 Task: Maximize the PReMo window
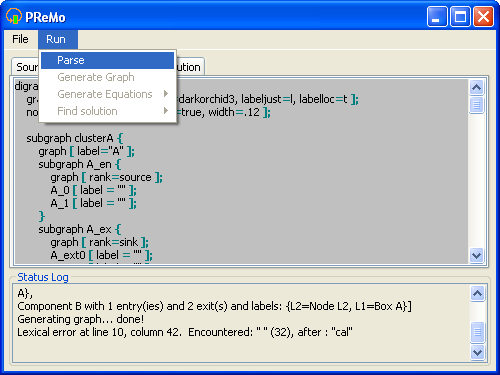coord(460,16)
